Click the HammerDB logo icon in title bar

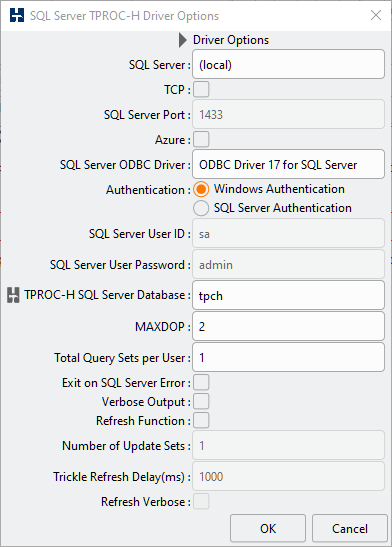coord(17,15)
